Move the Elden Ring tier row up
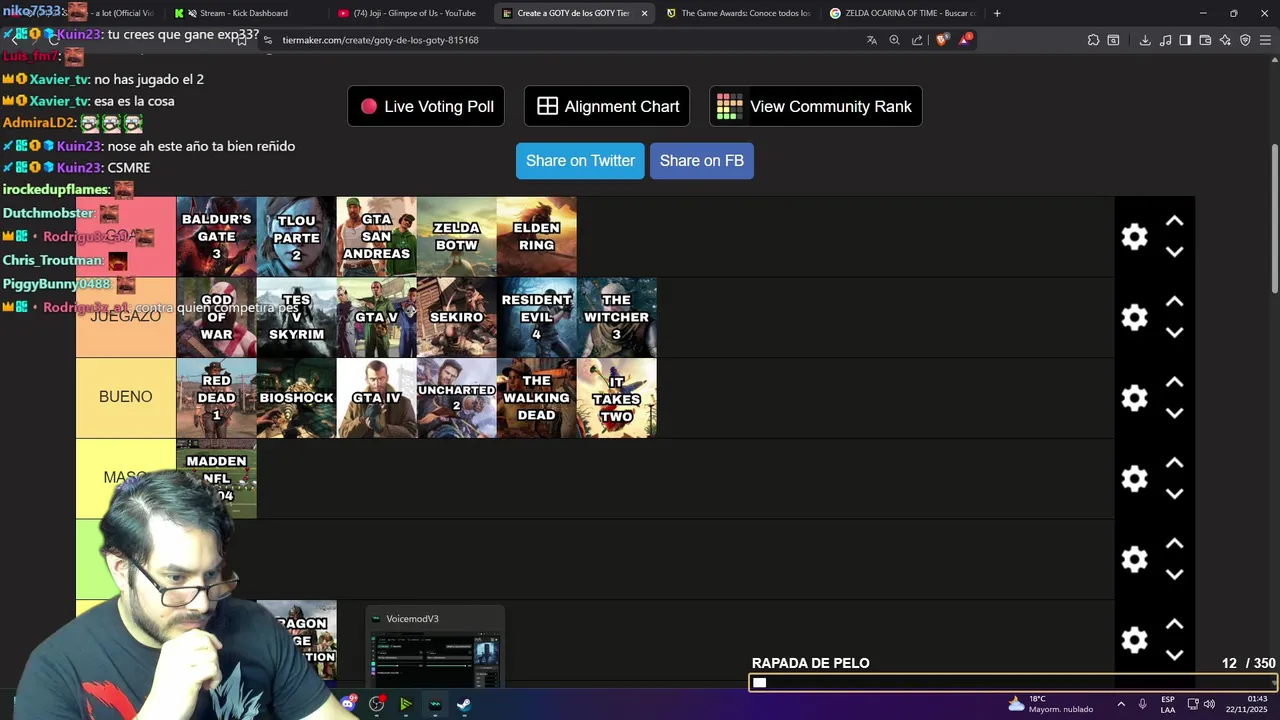Screen dimensions: 1280x720 point(1175,221)
